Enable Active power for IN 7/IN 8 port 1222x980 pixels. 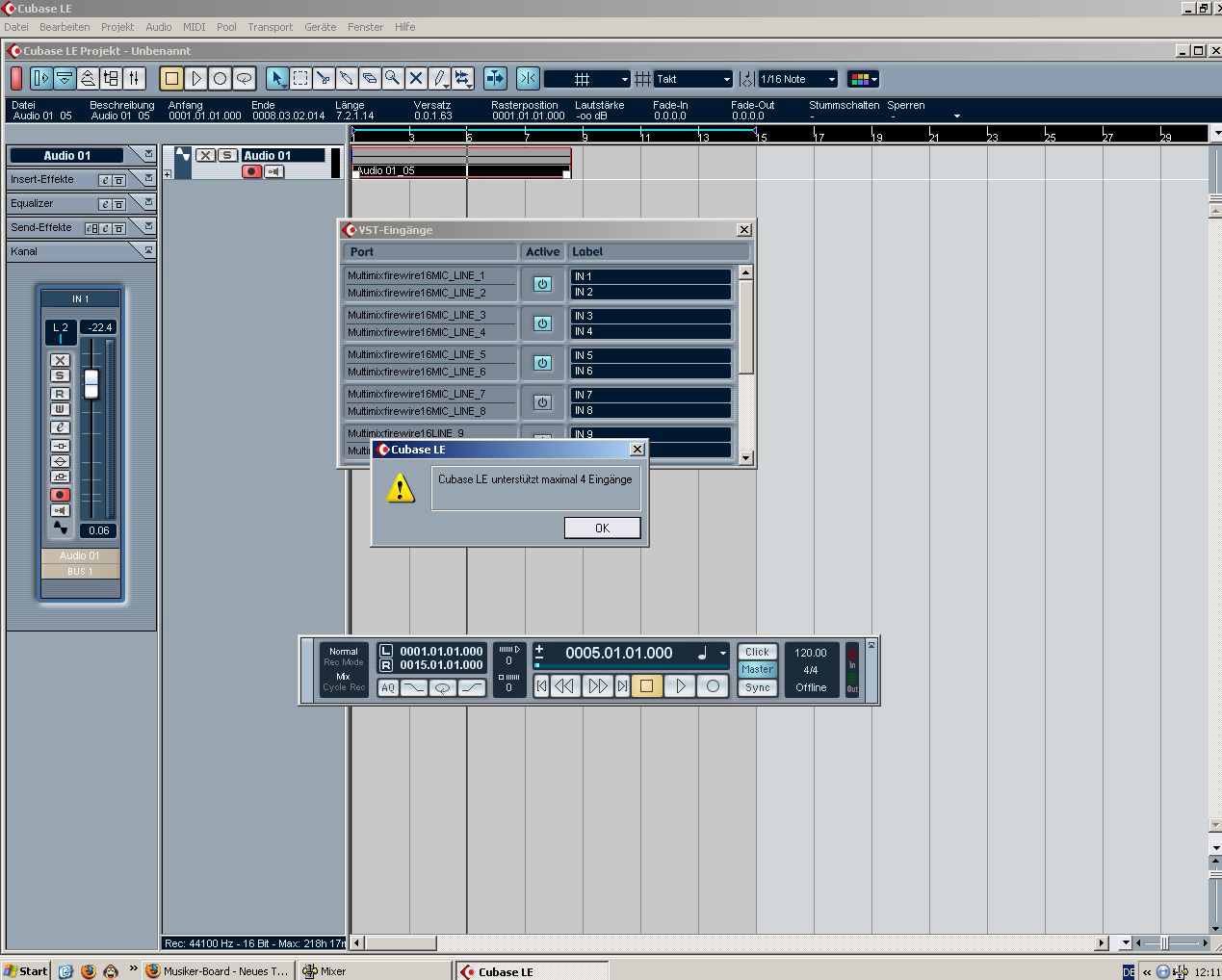[x=542, y=402]
